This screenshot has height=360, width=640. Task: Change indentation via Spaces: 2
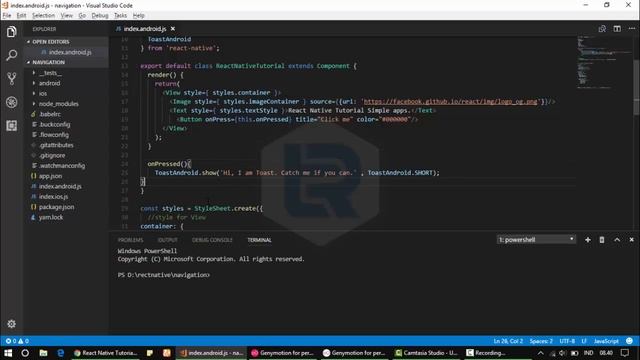click(x=541, y=341)
